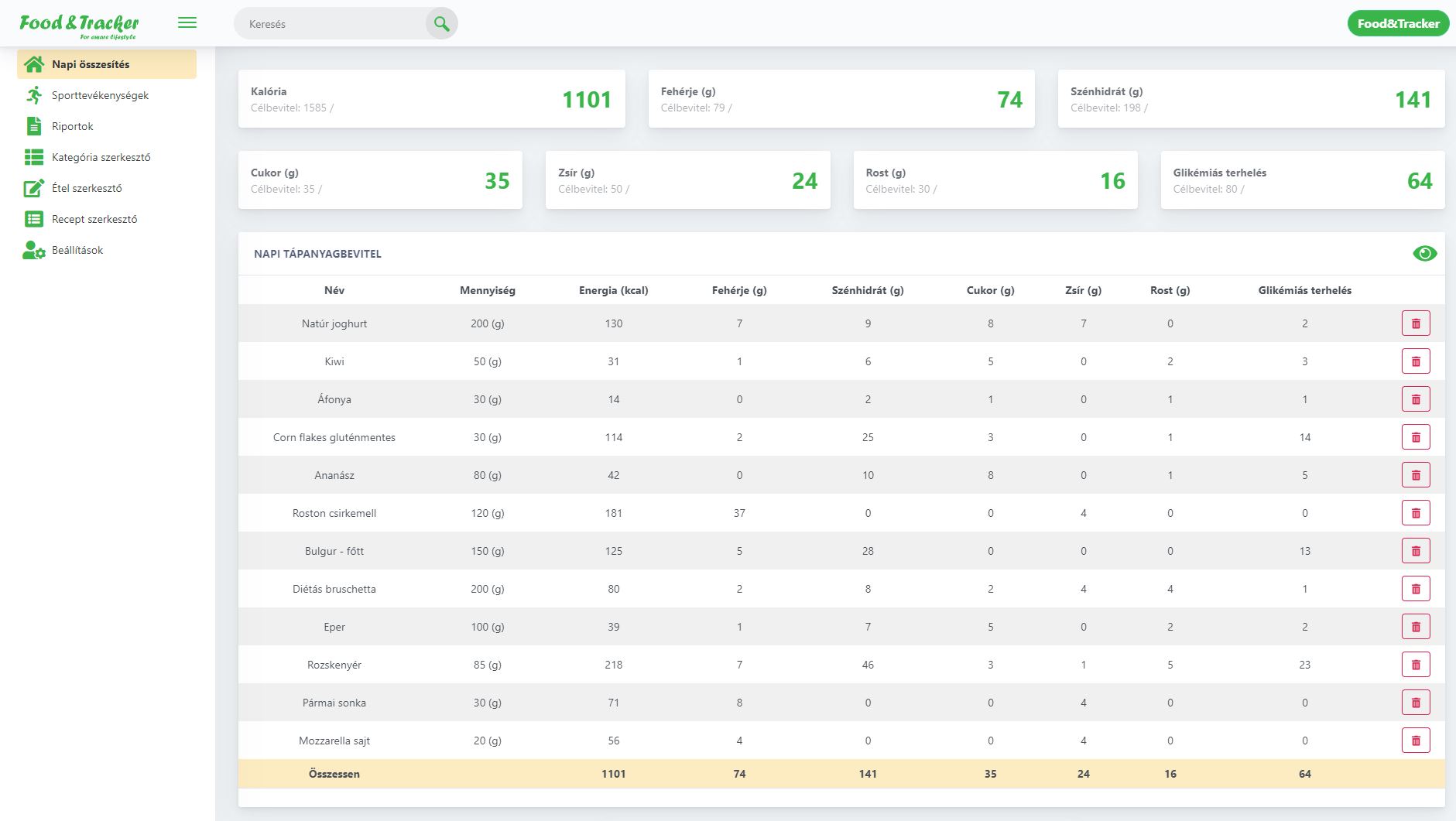Click the Étel szerkesztő edit icon
The height and width of the screenshot is (821, 1456).
tap(34, 188)
